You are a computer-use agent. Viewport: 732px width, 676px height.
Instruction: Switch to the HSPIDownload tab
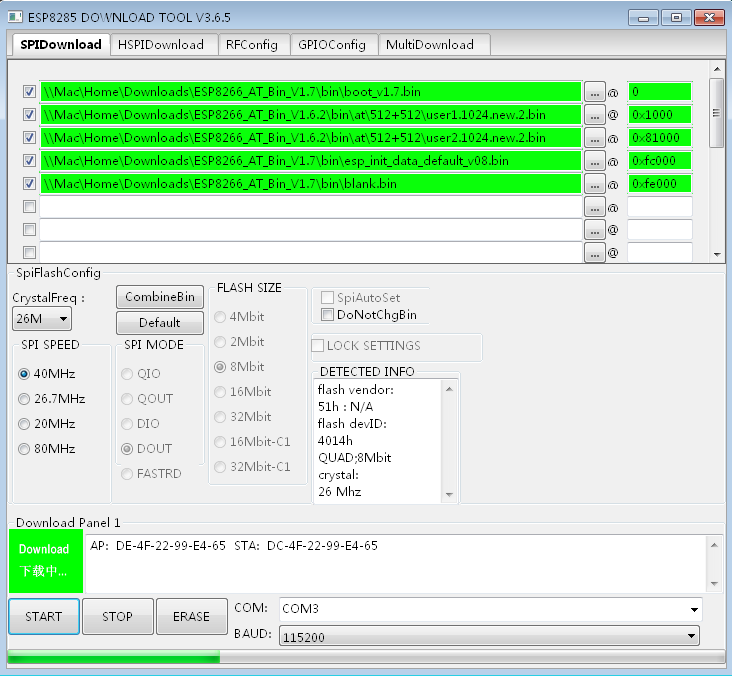point(160,44)
